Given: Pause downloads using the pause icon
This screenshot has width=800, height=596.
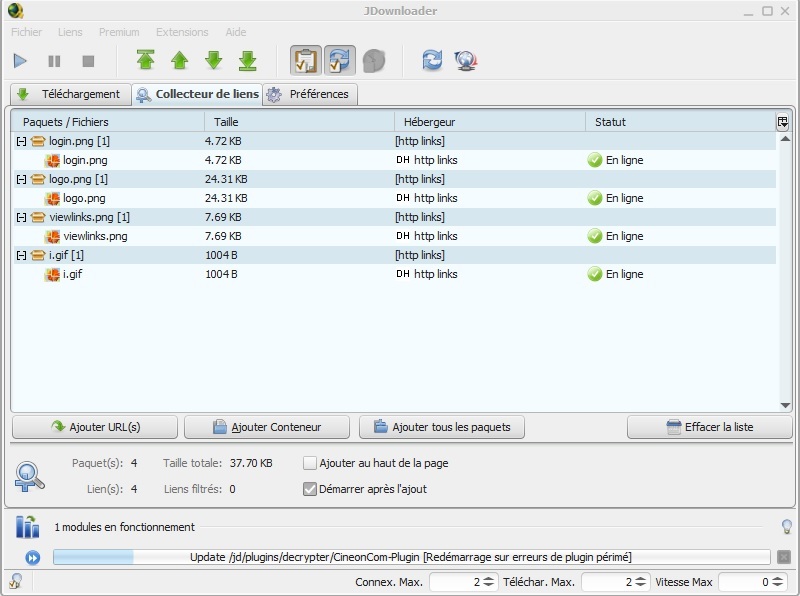Looking at the screenshot, I should [x=54, y=61].
